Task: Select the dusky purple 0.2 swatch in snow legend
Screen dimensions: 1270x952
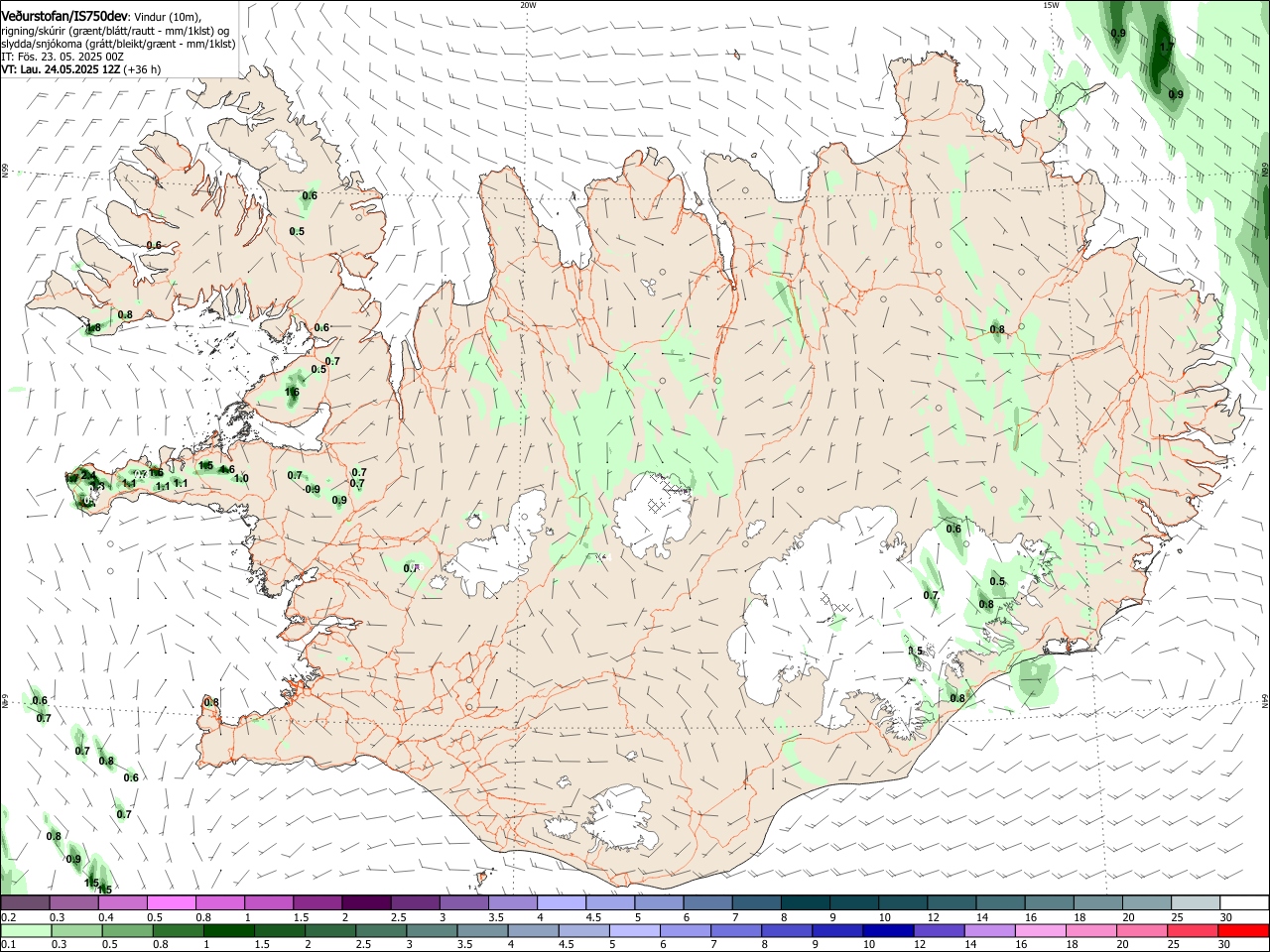Action: coord(26,903)
